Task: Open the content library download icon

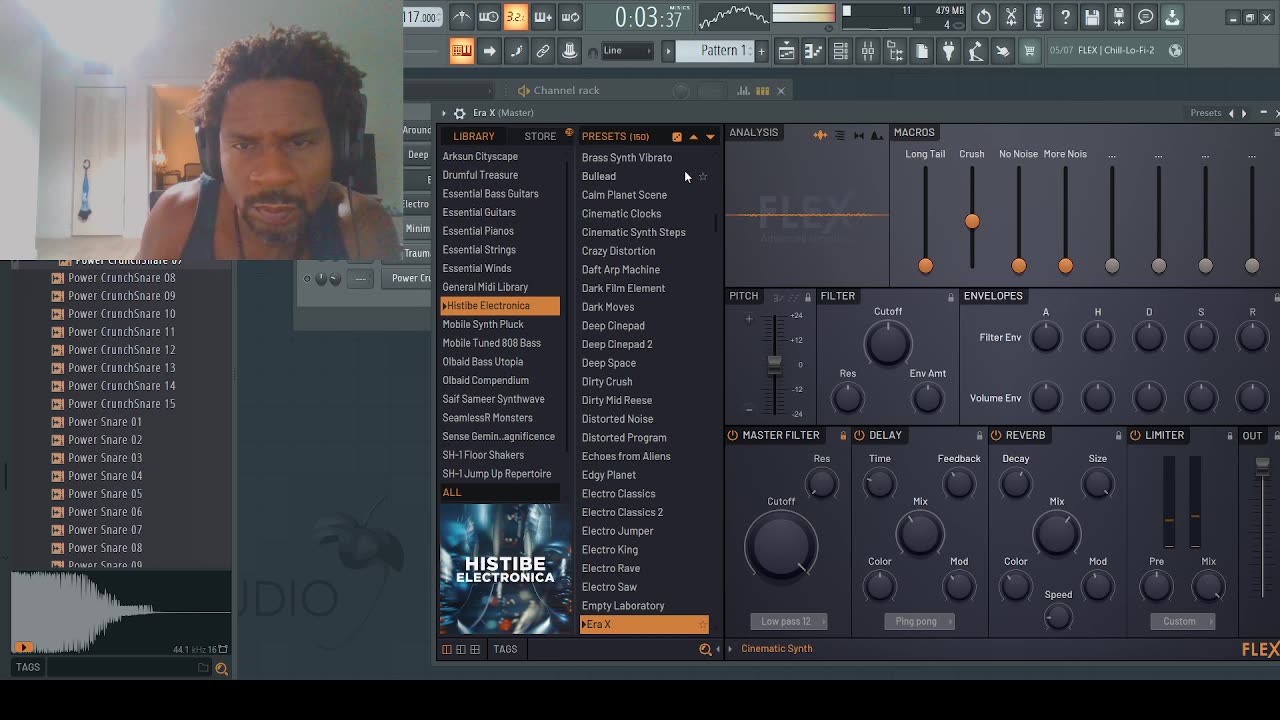Action: click(1172, 16)
